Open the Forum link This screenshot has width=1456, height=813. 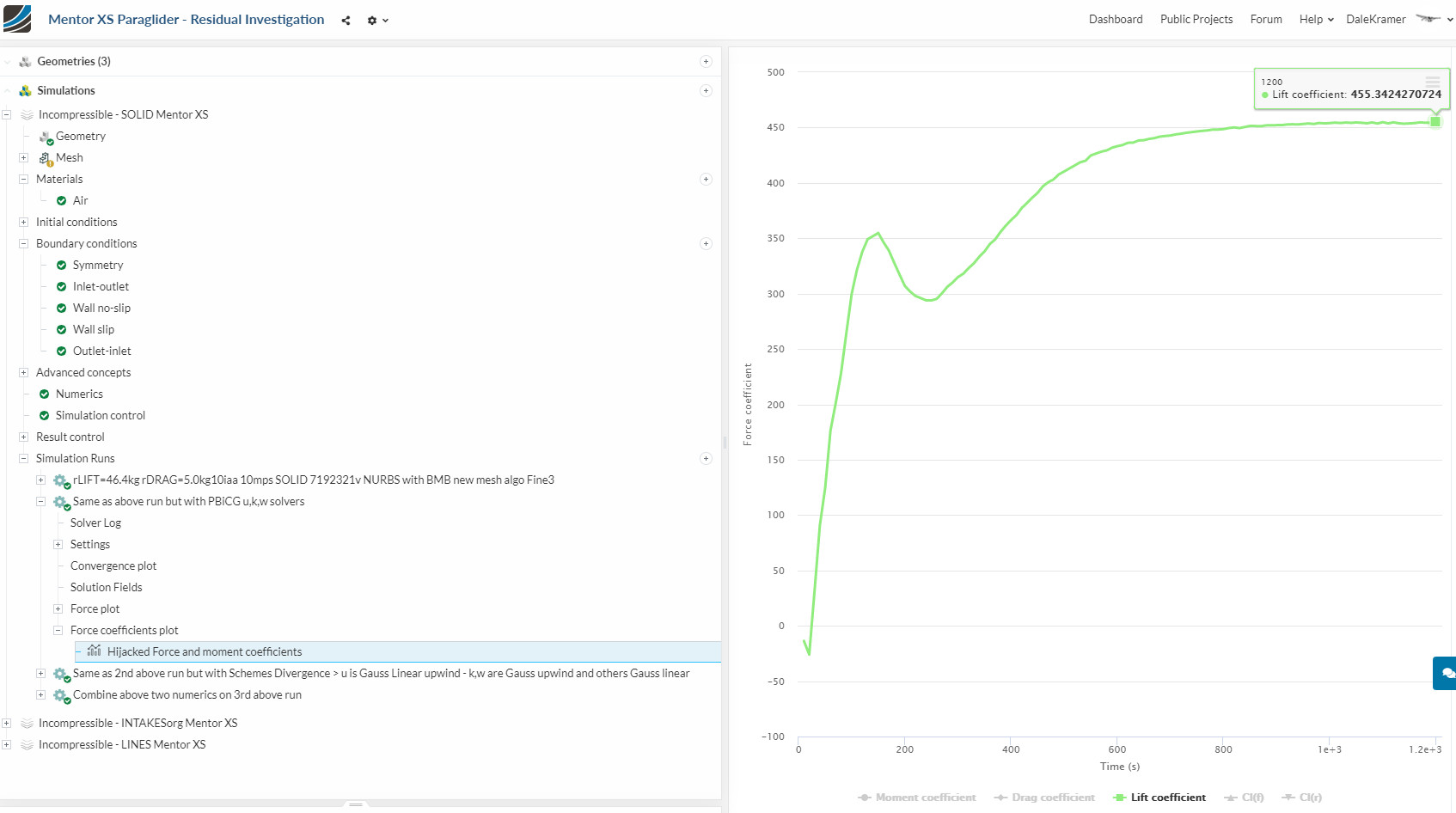click(x=1265, y=20)
